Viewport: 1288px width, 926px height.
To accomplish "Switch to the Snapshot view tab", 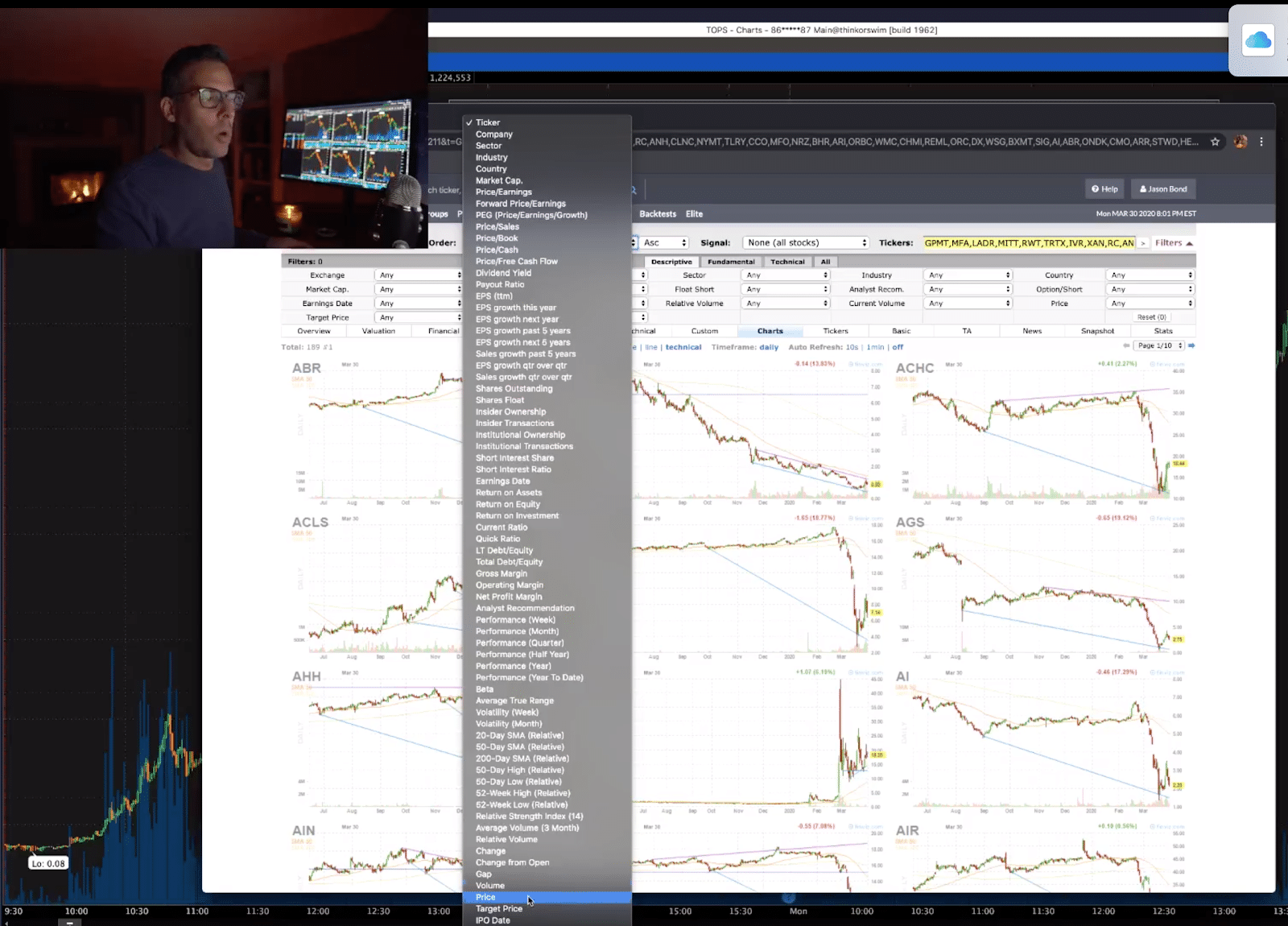I will pyautogui.click(x=1097, y=331).
